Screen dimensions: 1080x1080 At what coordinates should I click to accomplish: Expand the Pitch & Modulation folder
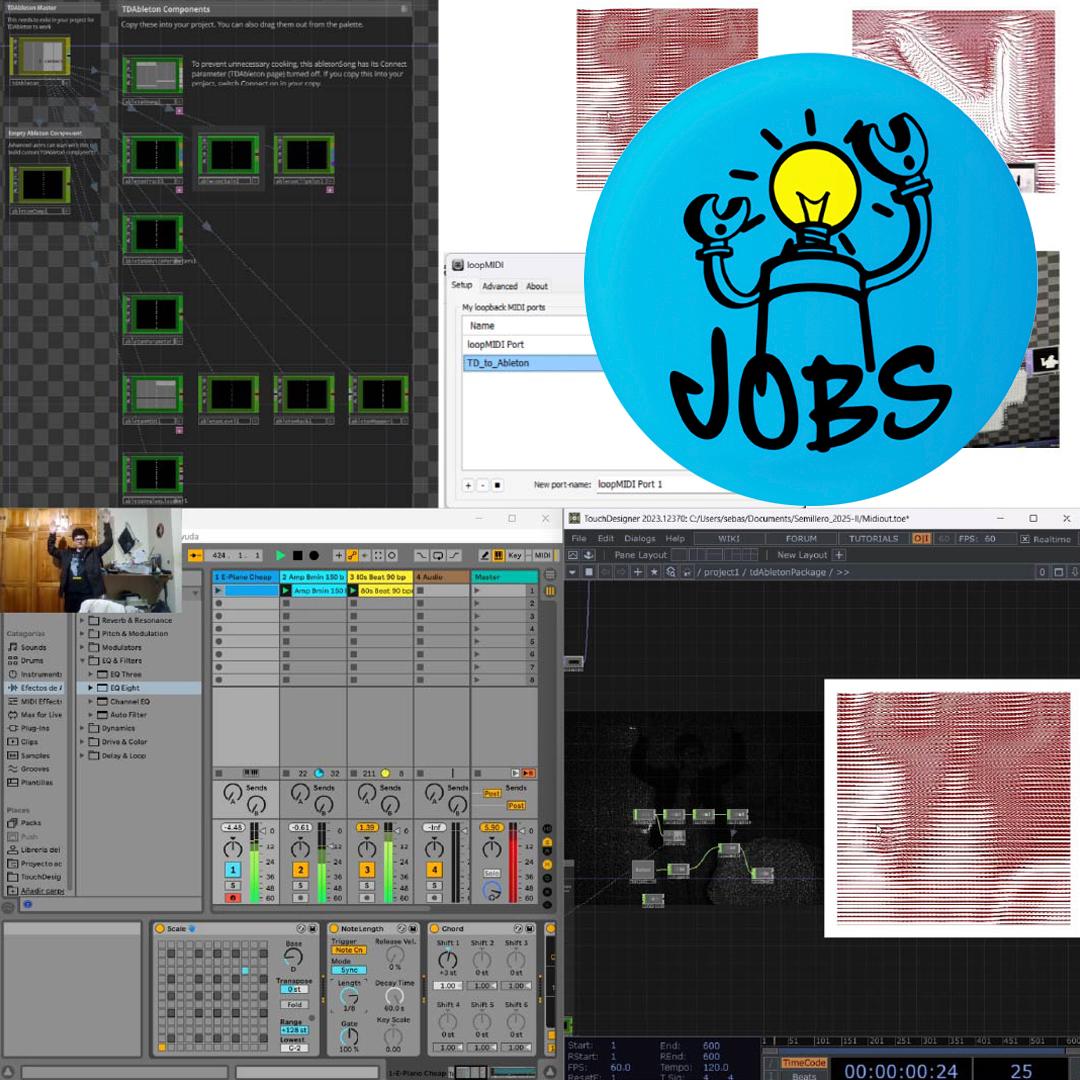pyautogui.click(x=82, y=633)
